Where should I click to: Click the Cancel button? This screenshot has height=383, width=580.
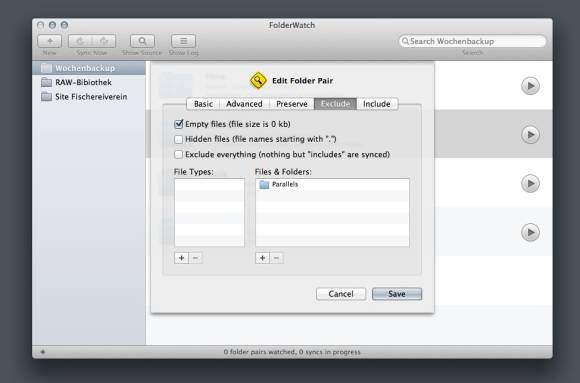point(341,294)
